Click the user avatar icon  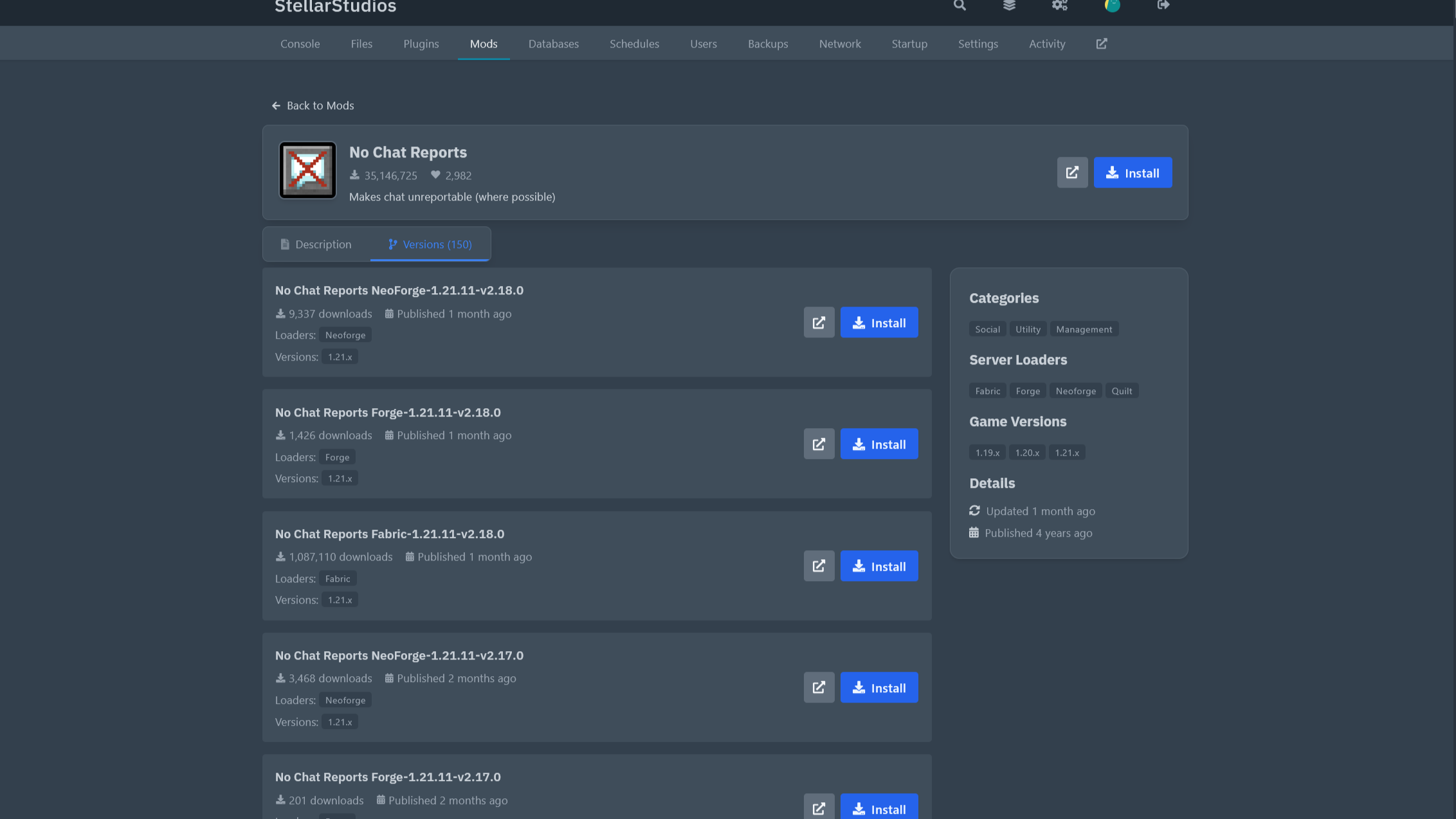coord(1112,6)
